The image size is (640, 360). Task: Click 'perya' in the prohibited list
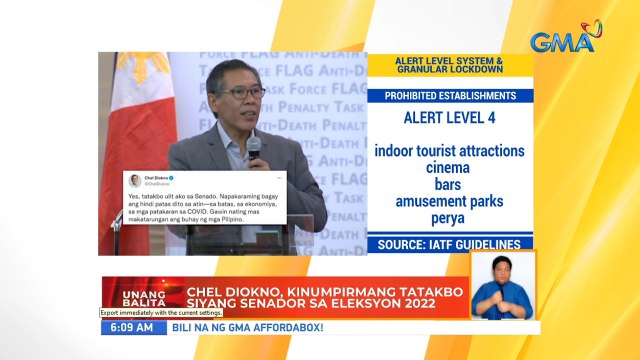pyautogui.click(x=448, y=218)
